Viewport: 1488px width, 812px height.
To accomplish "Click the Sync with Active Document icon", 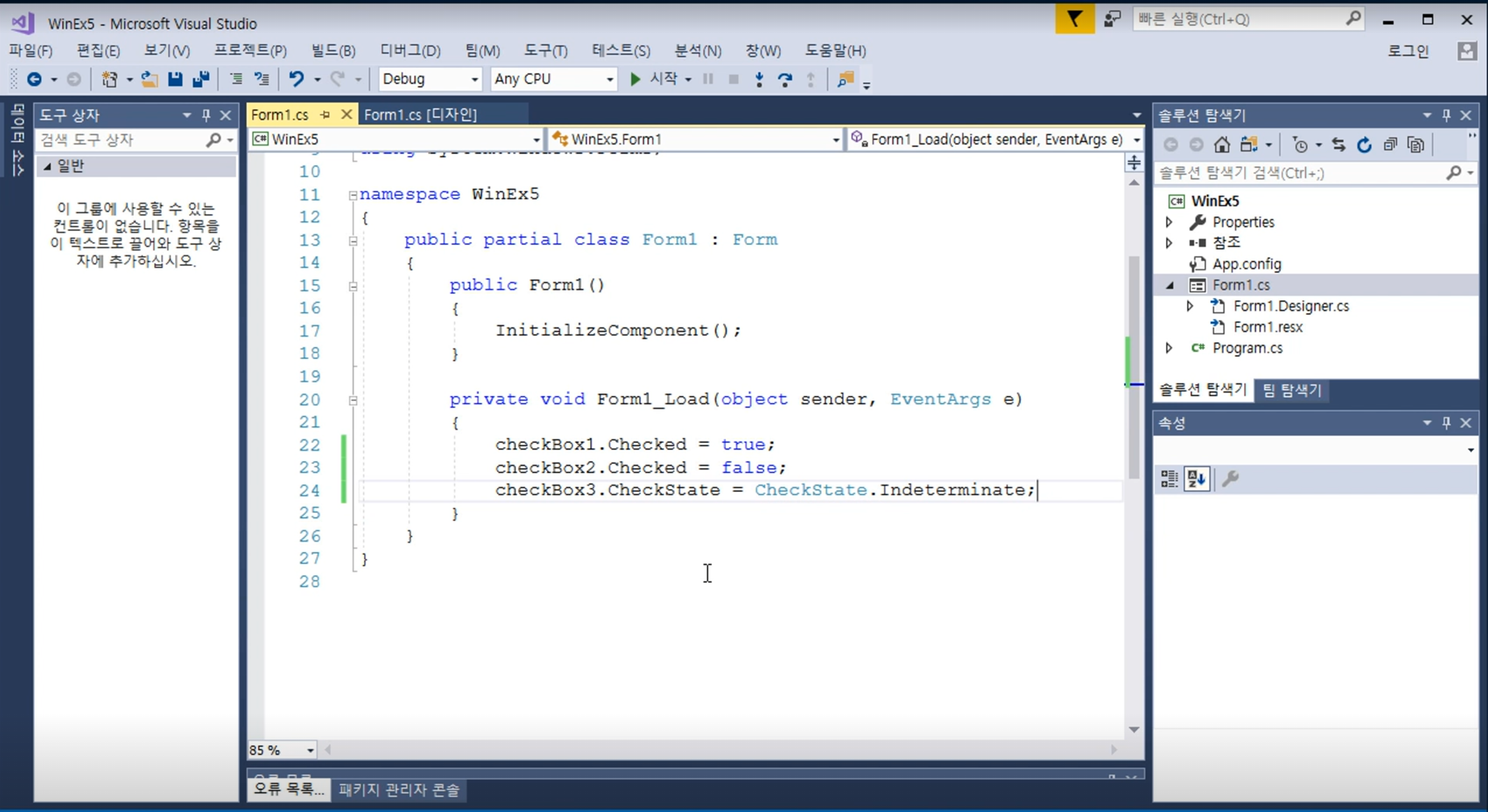I will point(1339,144).
